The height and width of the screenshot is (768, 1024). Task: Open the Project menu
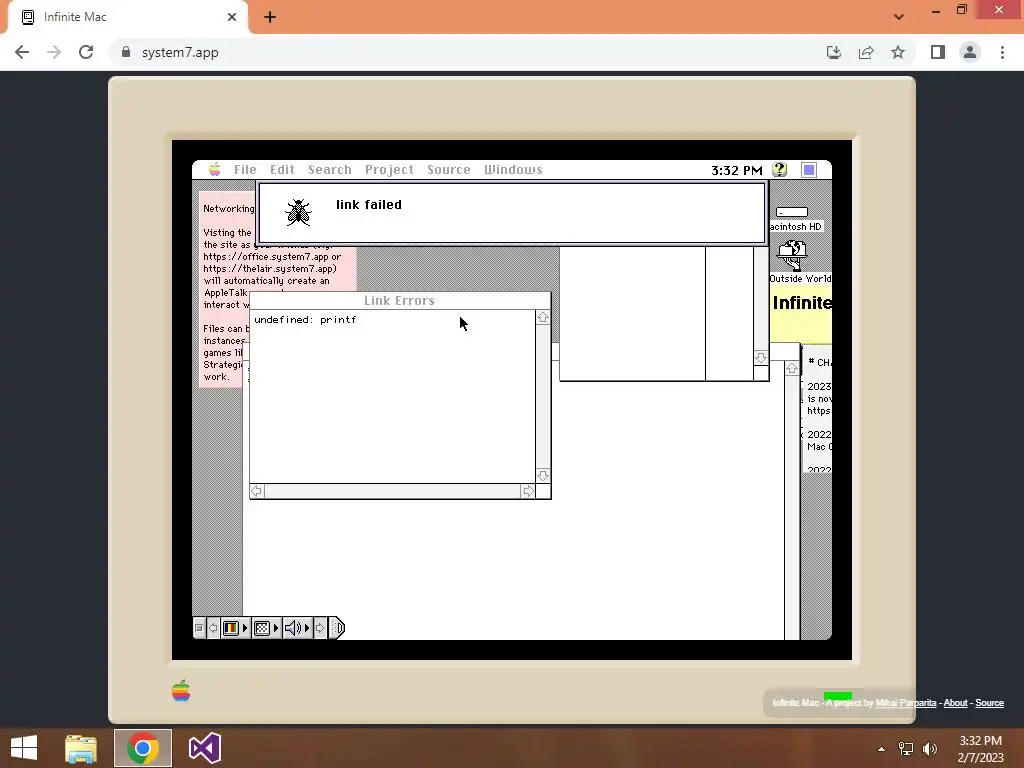click(x=389, y=170)
